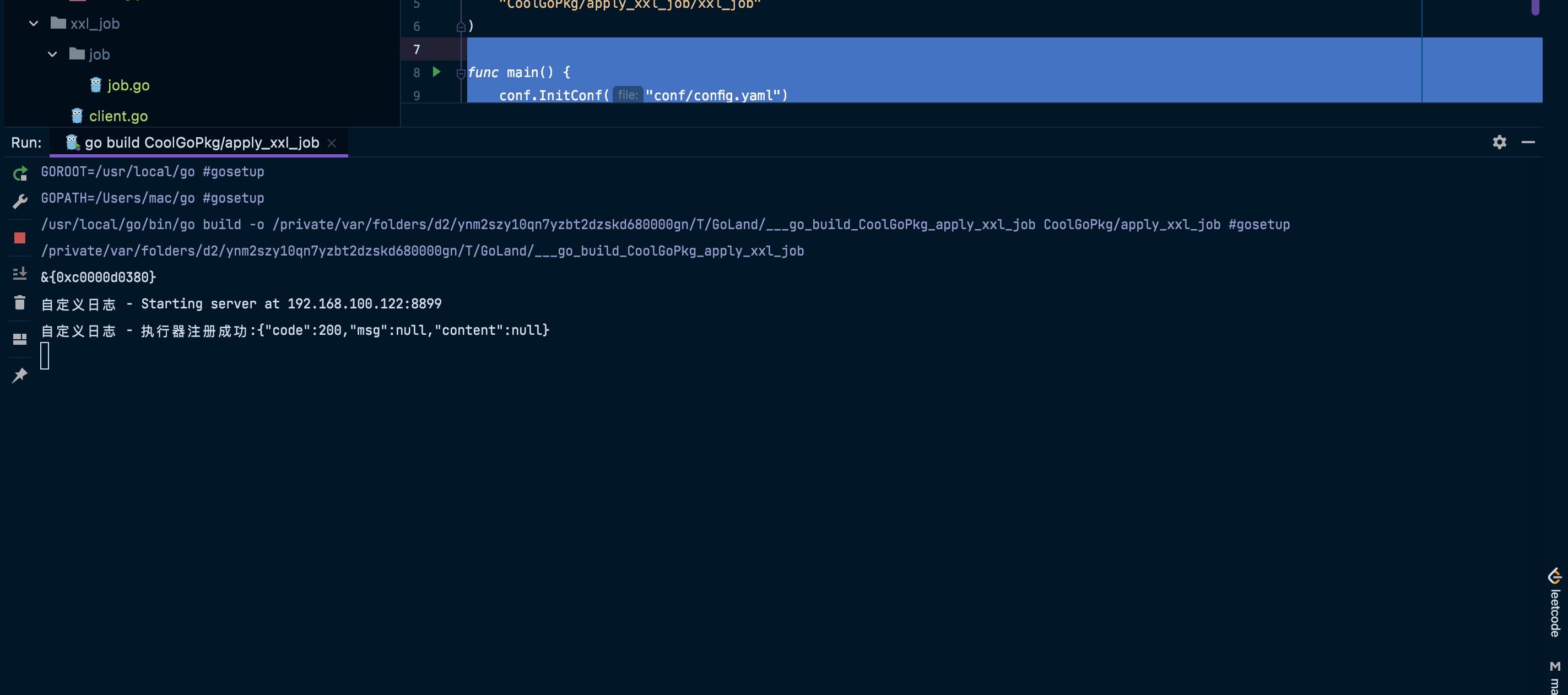Collapse the xxl_job folder
1568x695 pixels.
click(33, 23)
